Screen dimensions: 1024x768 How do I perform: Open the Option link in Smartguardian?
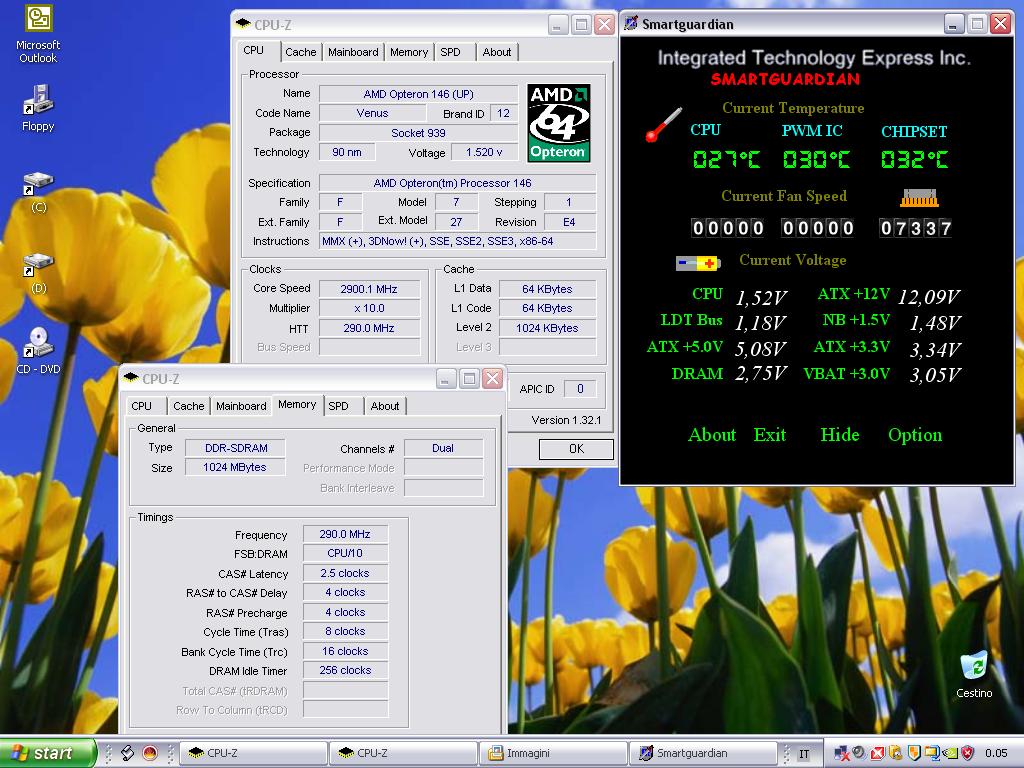click(915, 435)
